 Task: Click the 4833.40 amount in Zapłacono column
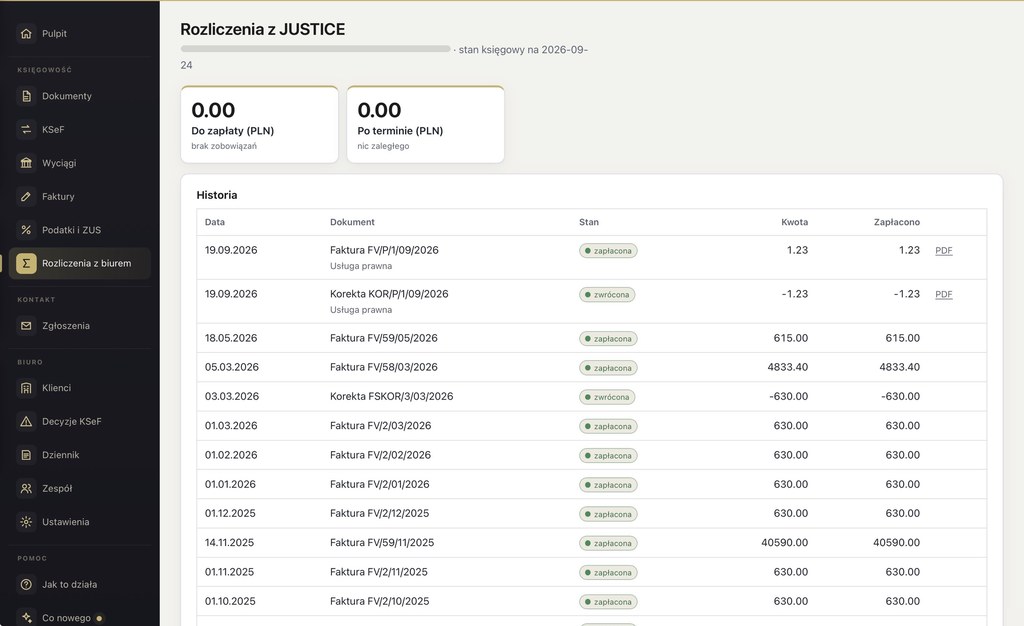click(899, 367)
